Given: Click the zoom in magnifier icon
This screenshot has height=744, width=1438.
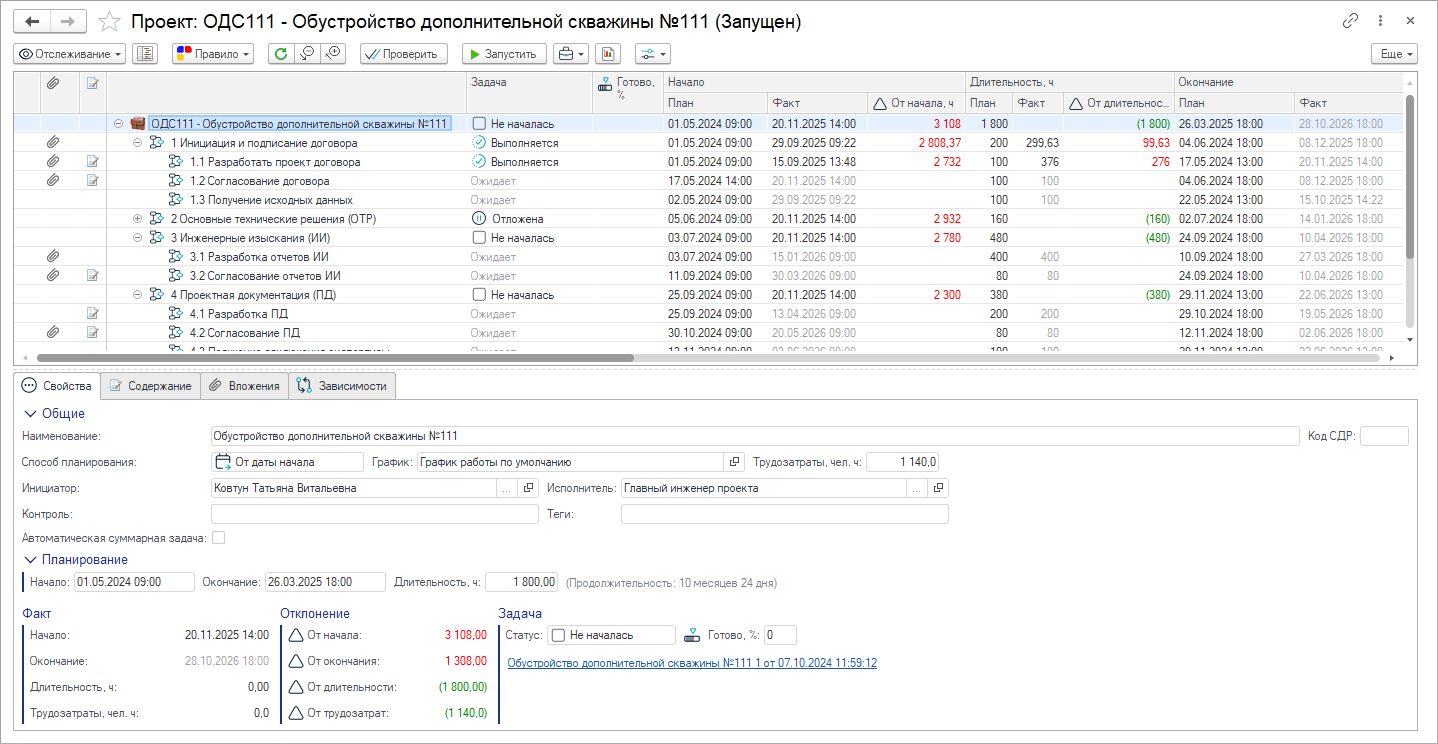Looking at the screenshot, I should click(x=333, y=54).
